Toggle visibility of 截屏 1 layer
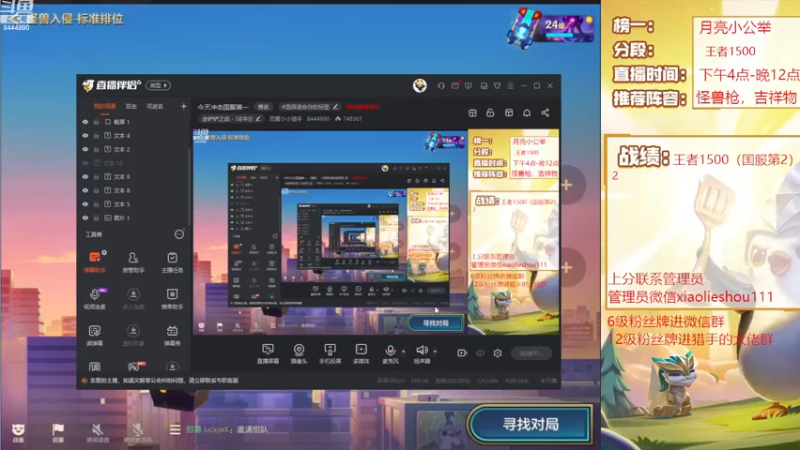 coord(85,122)
